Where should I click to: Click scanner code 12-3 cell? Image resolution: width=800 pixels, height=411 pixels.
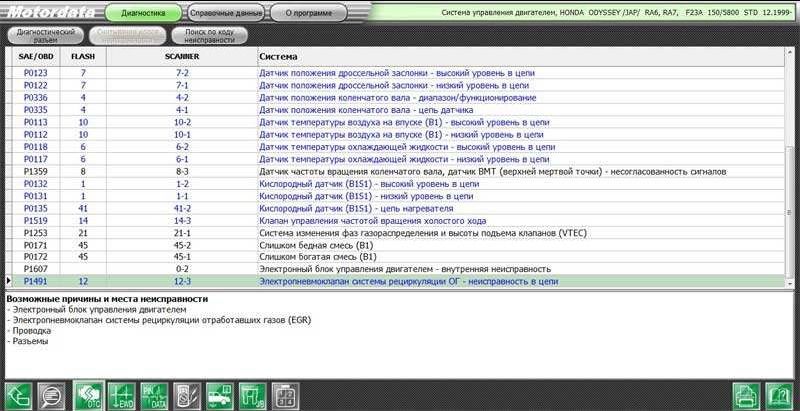tap(182, 281)
